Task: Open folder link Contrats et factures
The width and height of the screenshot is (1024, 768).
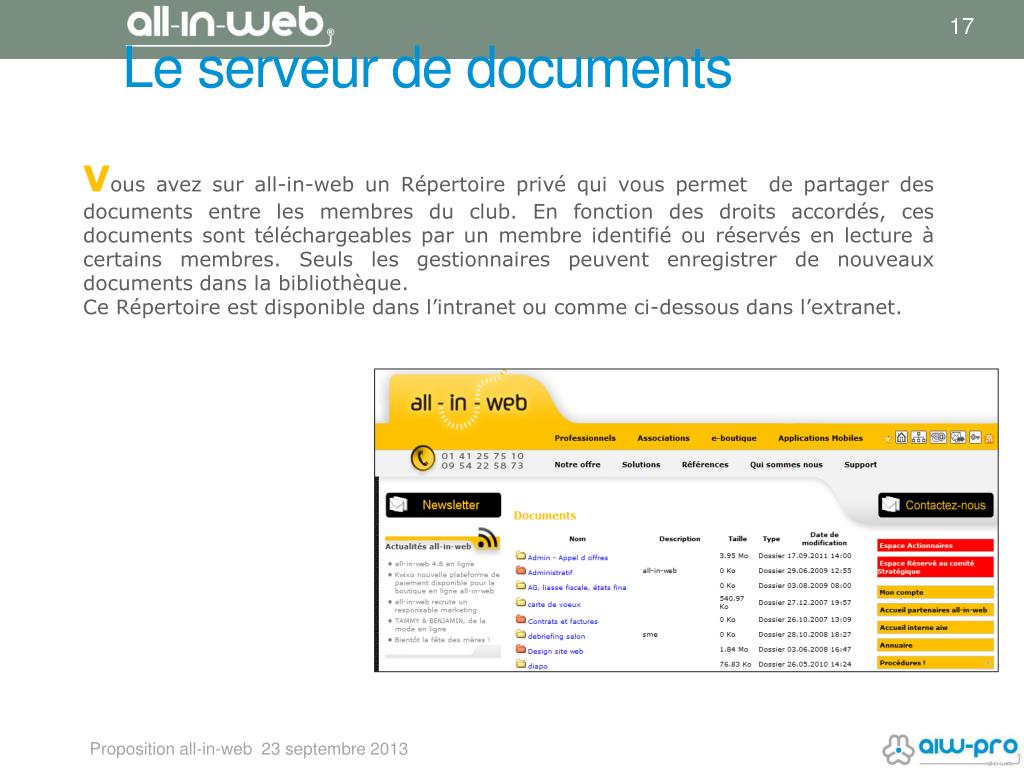Action: 562,622
